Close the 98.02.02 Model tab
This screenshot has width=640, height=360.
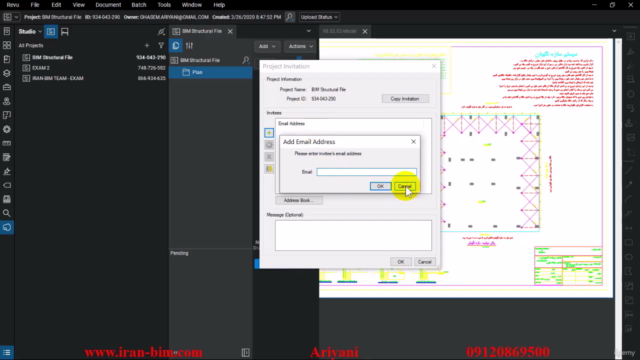click(365, 31)
